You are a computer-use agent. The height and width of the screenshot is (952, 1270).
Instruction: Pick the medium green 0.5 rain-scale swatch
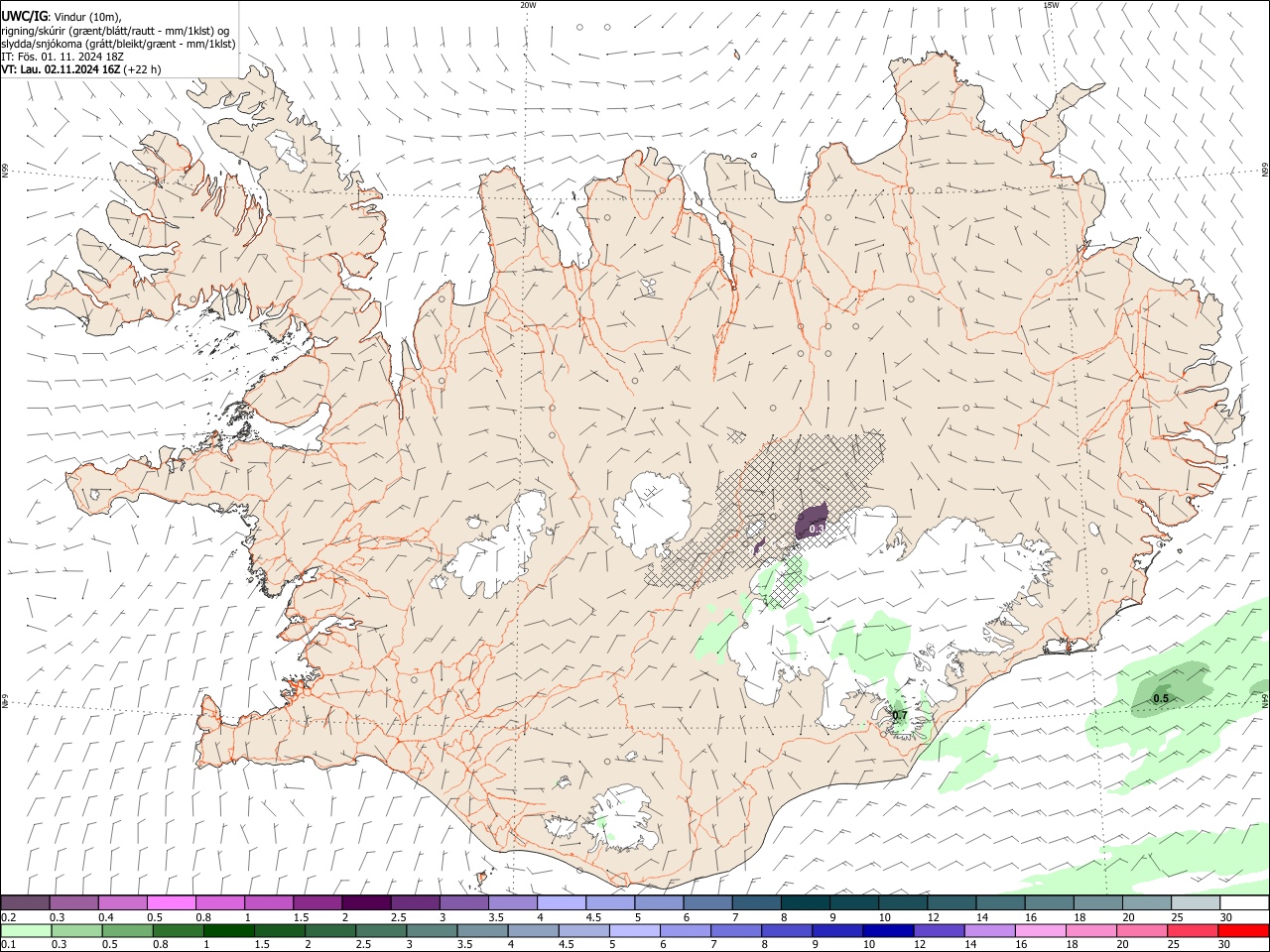(127, 930)
